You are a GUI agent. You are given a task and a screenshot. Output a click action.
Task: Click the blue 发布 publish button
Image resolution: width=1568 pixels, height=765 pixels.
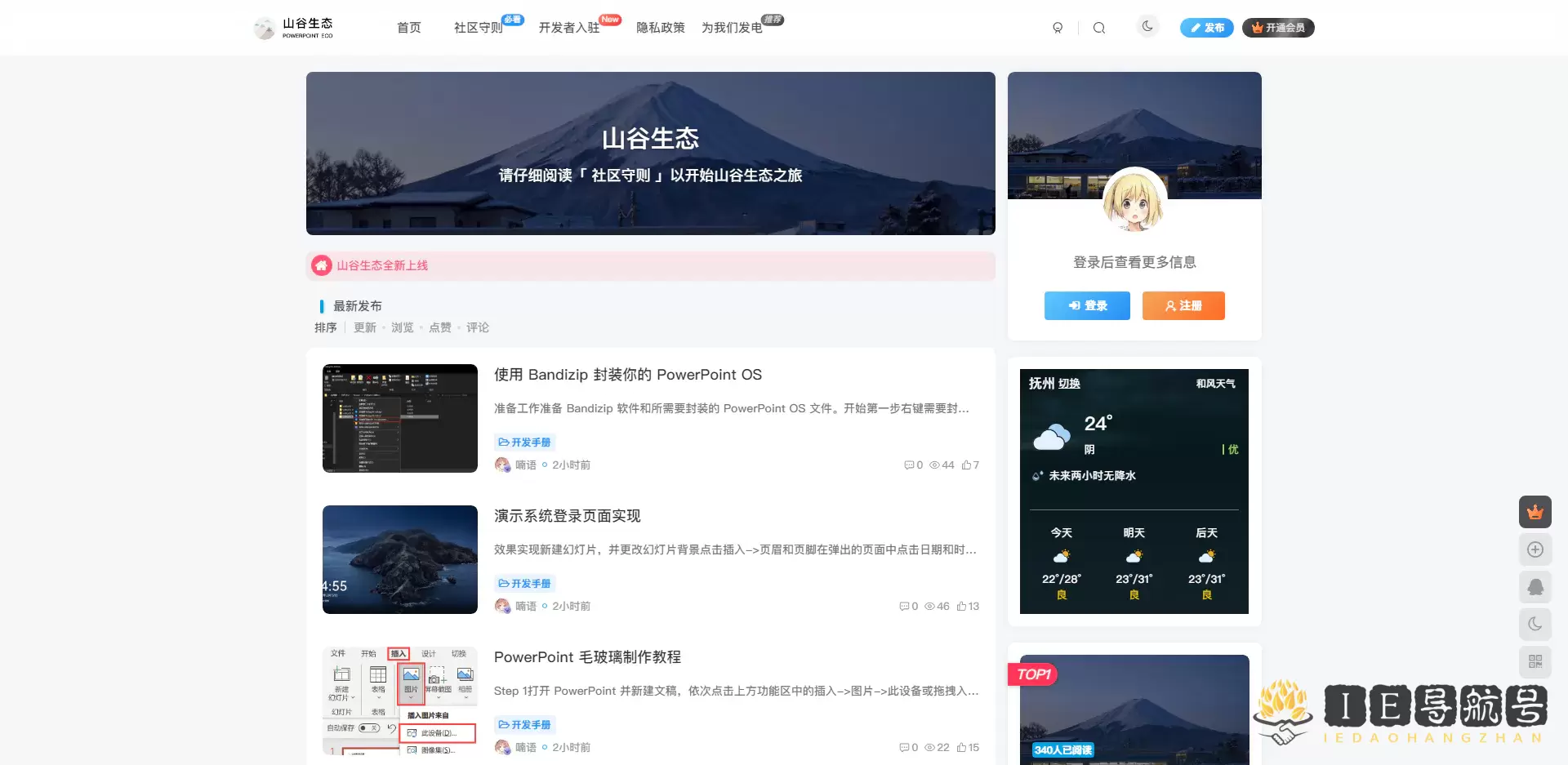(1206, 27)
